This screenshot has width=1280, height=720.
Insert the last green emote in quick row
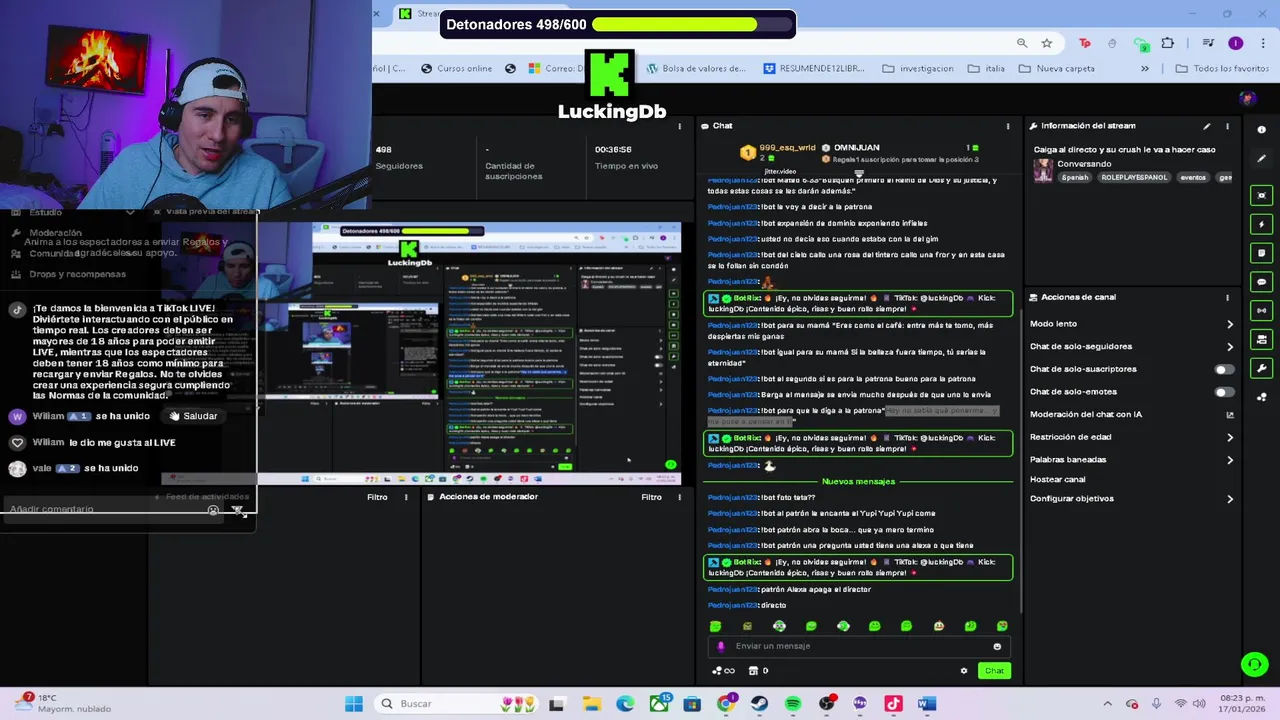click(1002, 626)
